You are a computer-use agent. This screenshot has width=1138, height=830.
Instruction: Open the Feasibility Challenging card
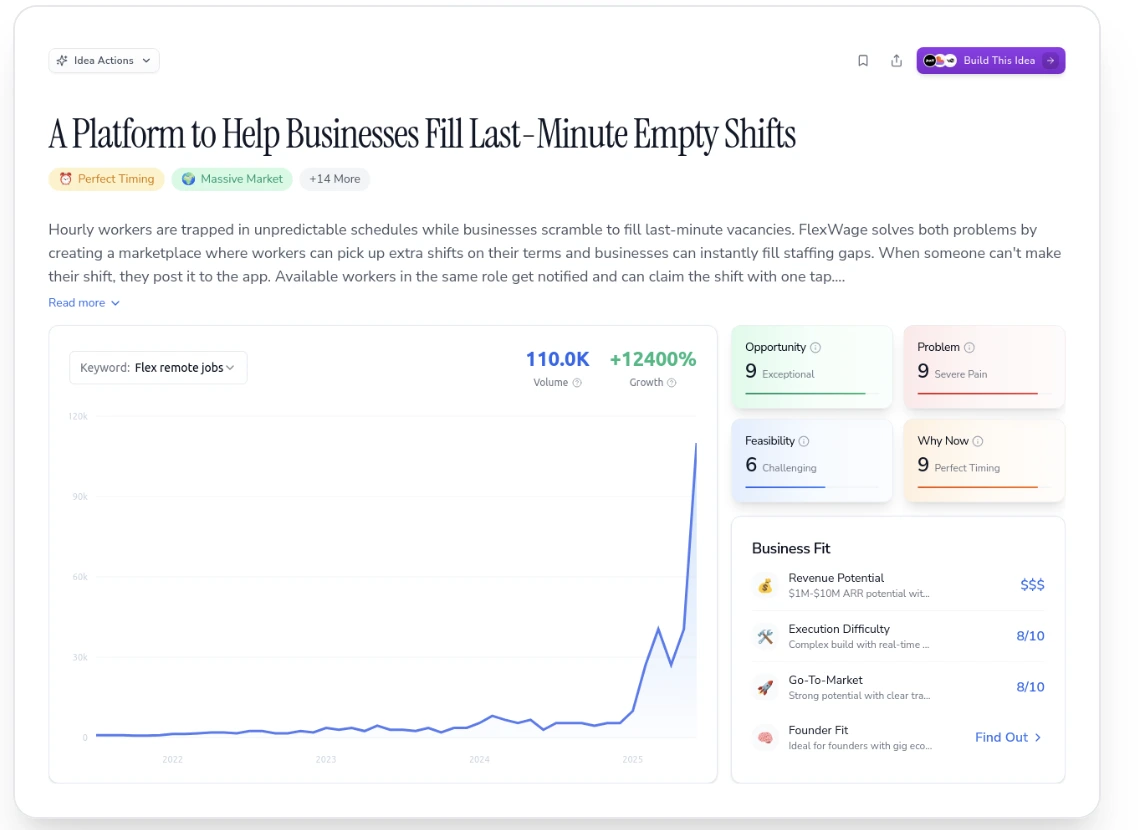point(811,461)
